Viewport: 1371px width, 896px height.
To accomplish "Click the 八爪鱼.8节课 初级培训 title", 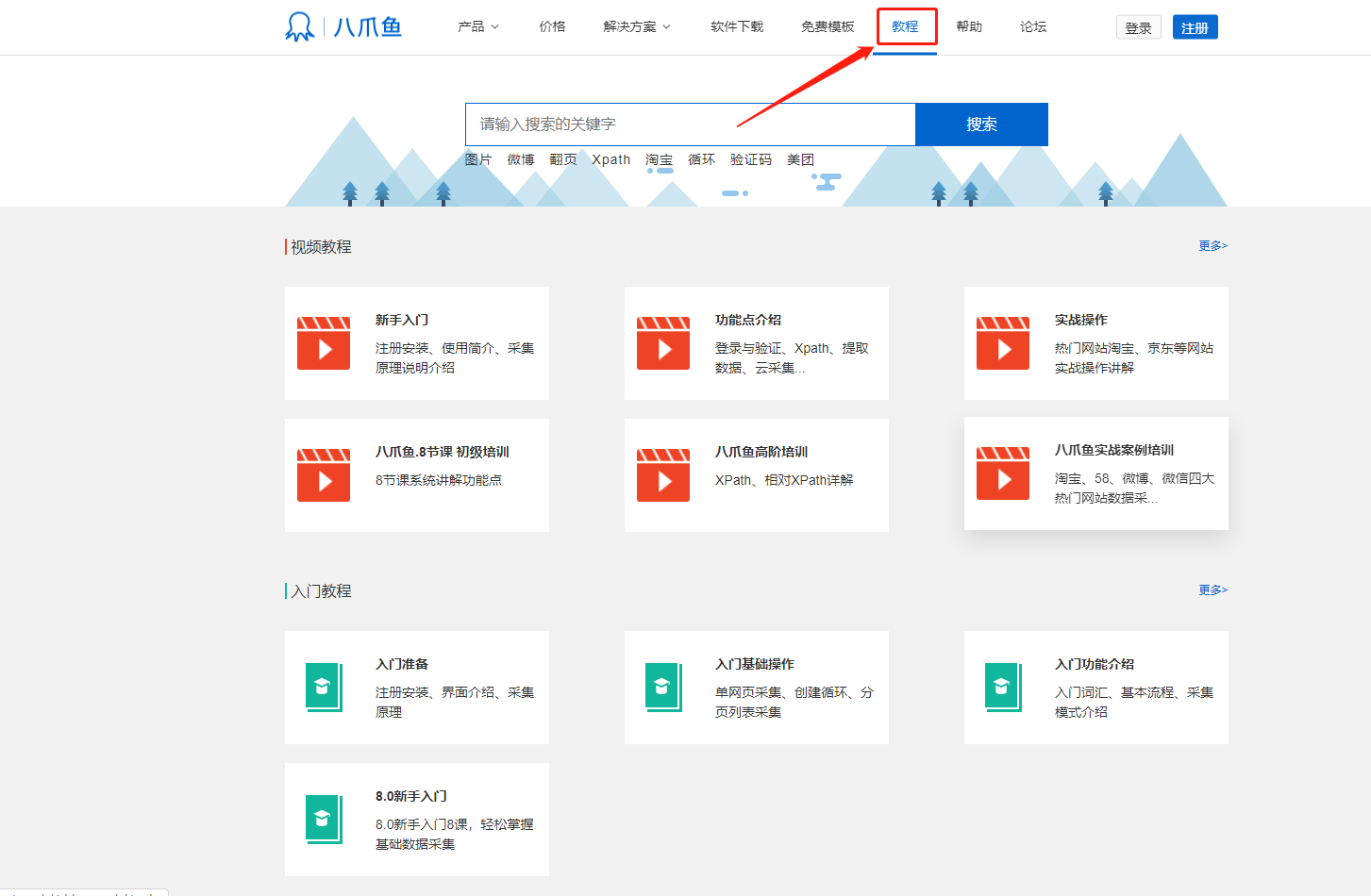I will [443, 452].
